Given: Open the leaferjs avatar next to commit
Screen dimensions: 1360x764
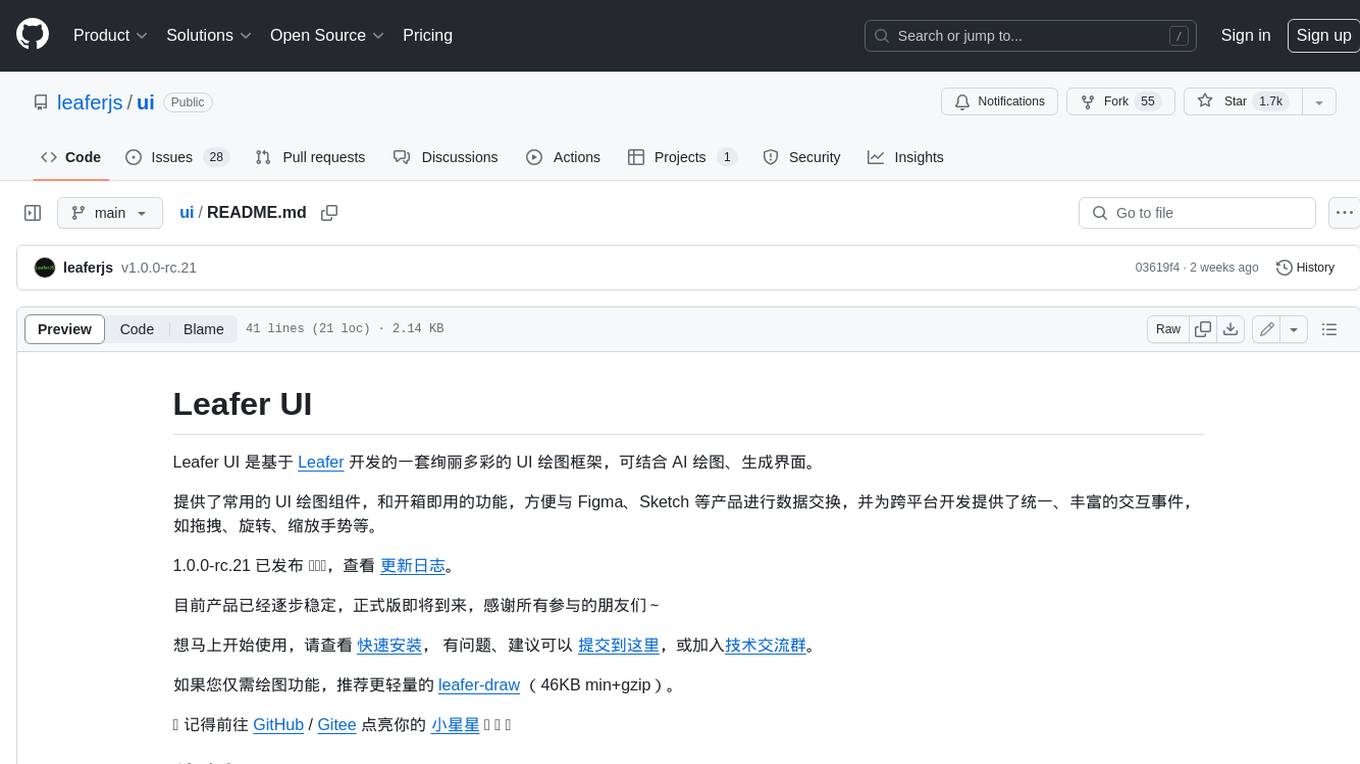Looking at the screenshot, I should pos(45,268).
